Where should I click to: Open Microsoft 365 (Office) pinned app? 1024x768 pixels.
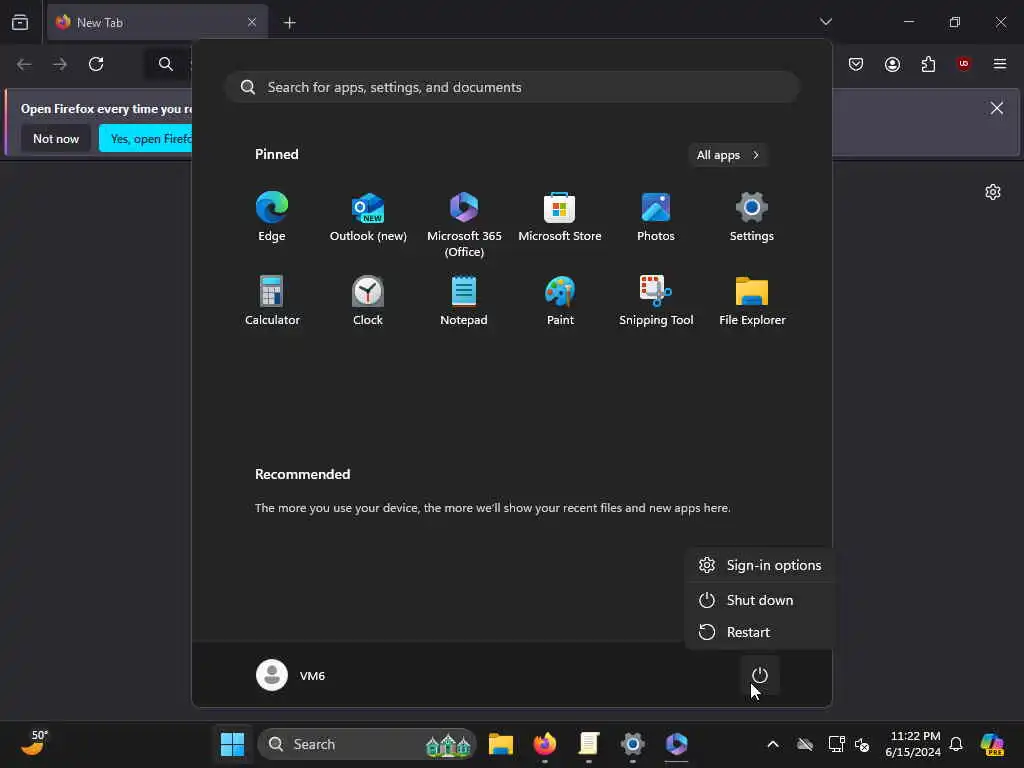464,225
